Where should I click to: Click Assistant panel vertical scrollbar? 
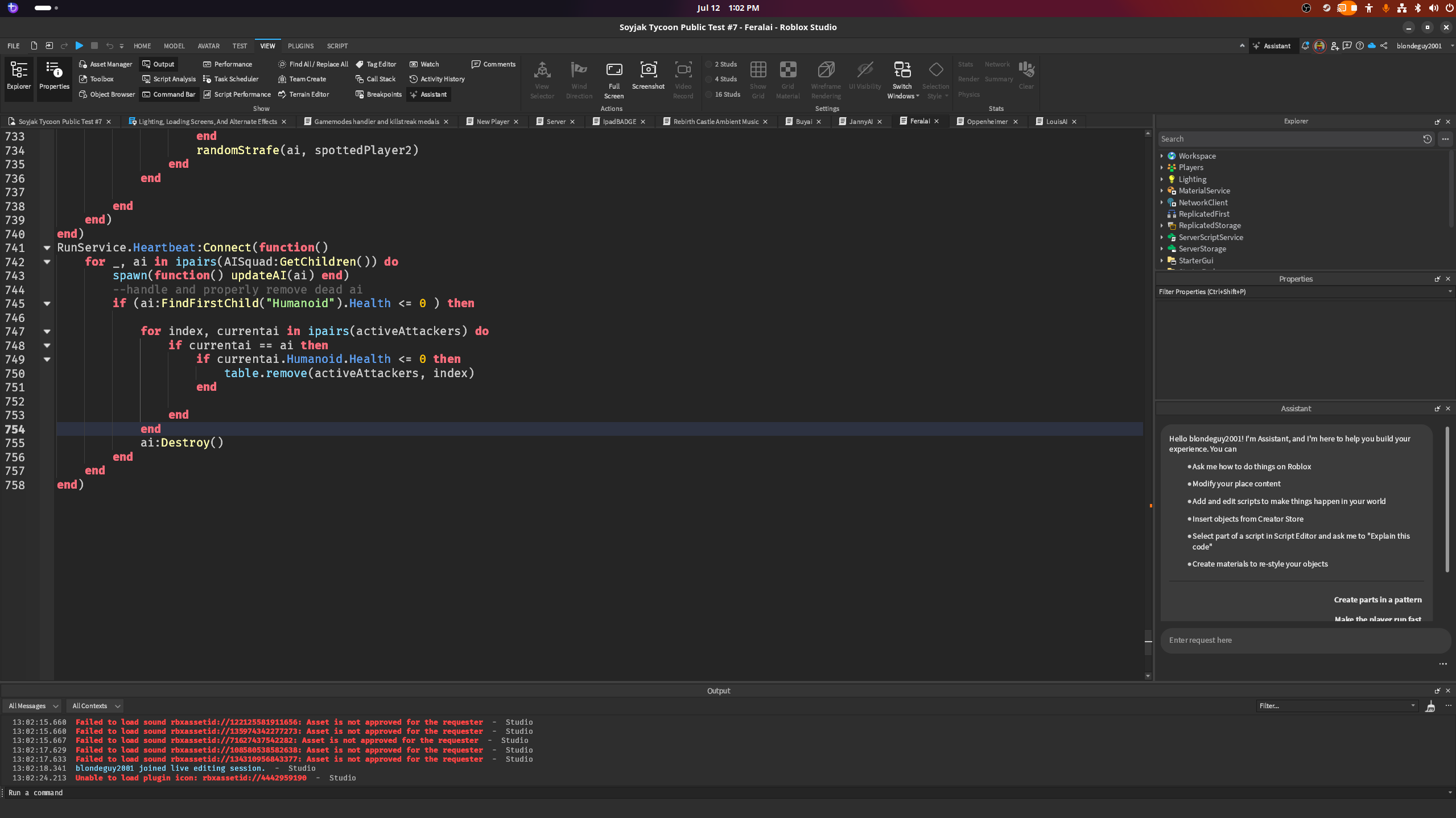tap(1447, 499)
